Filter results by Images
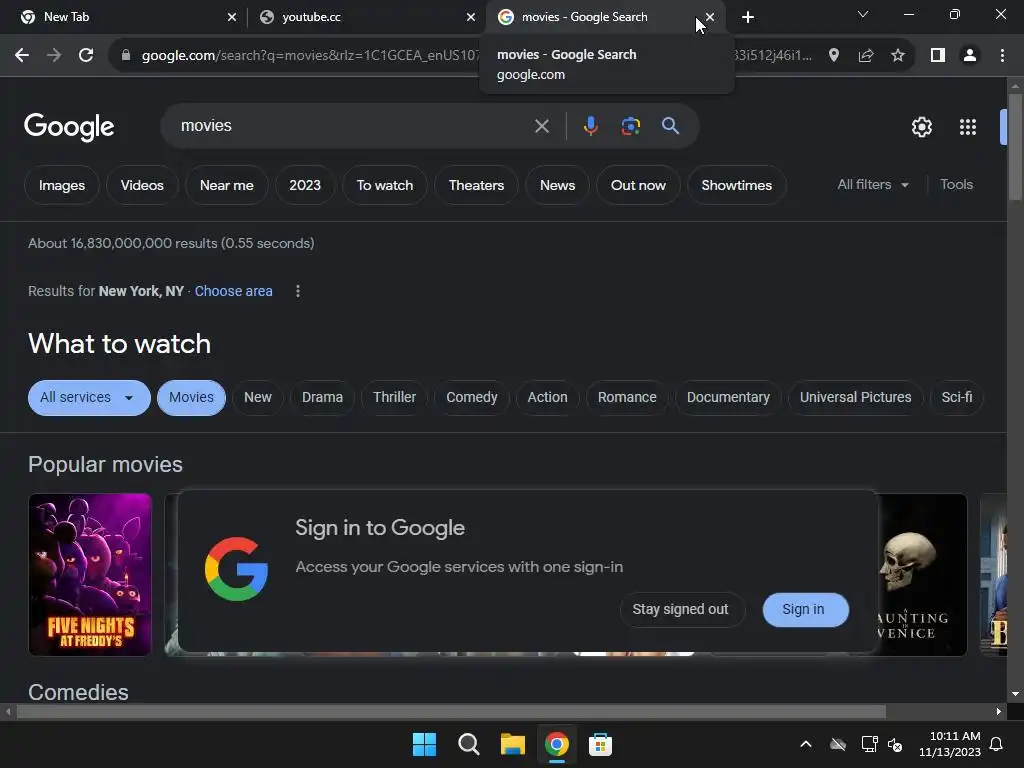 coord(62,185)
